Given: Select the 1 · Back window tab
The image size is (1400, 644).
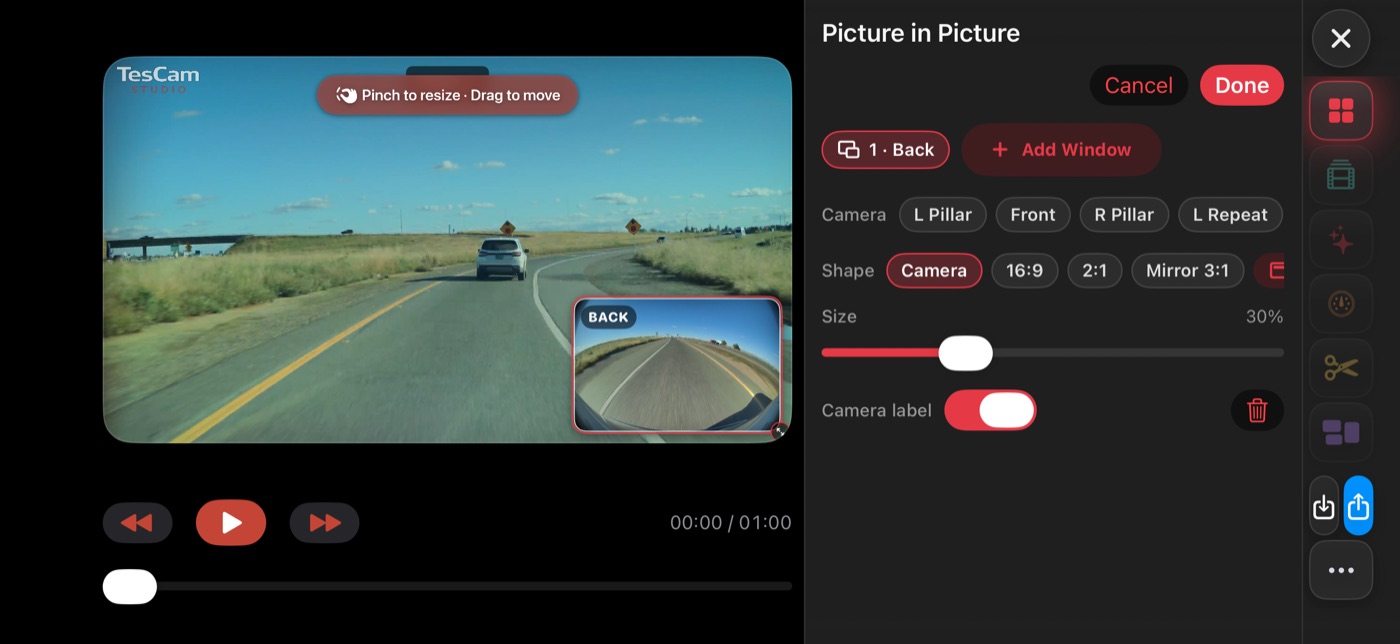Looking at the screenshot, I should pyautogui.click(x=886, y=150).
